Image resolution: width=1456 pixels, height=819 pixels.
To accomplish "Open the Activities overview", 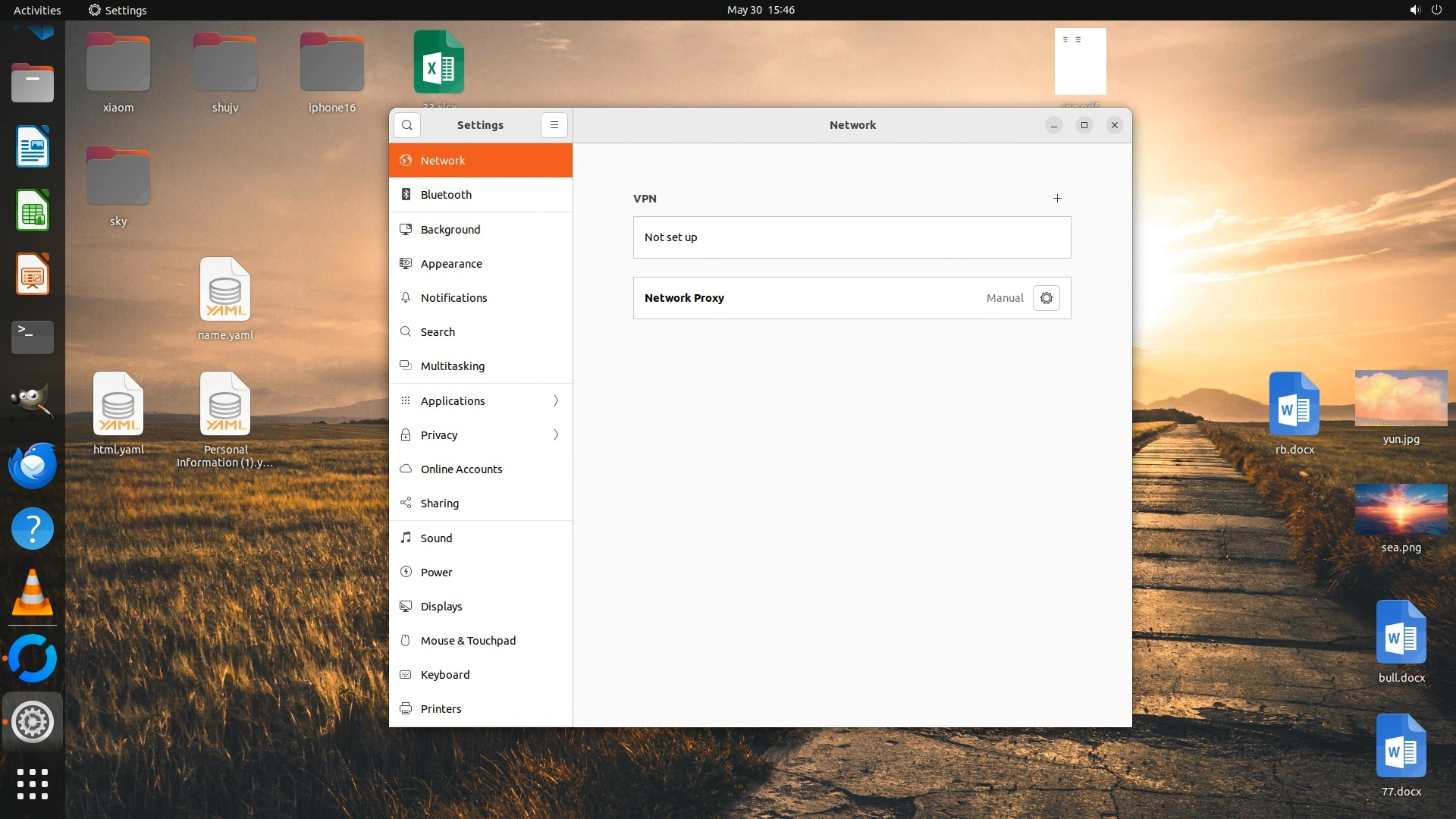I will (x=37, y=10).
